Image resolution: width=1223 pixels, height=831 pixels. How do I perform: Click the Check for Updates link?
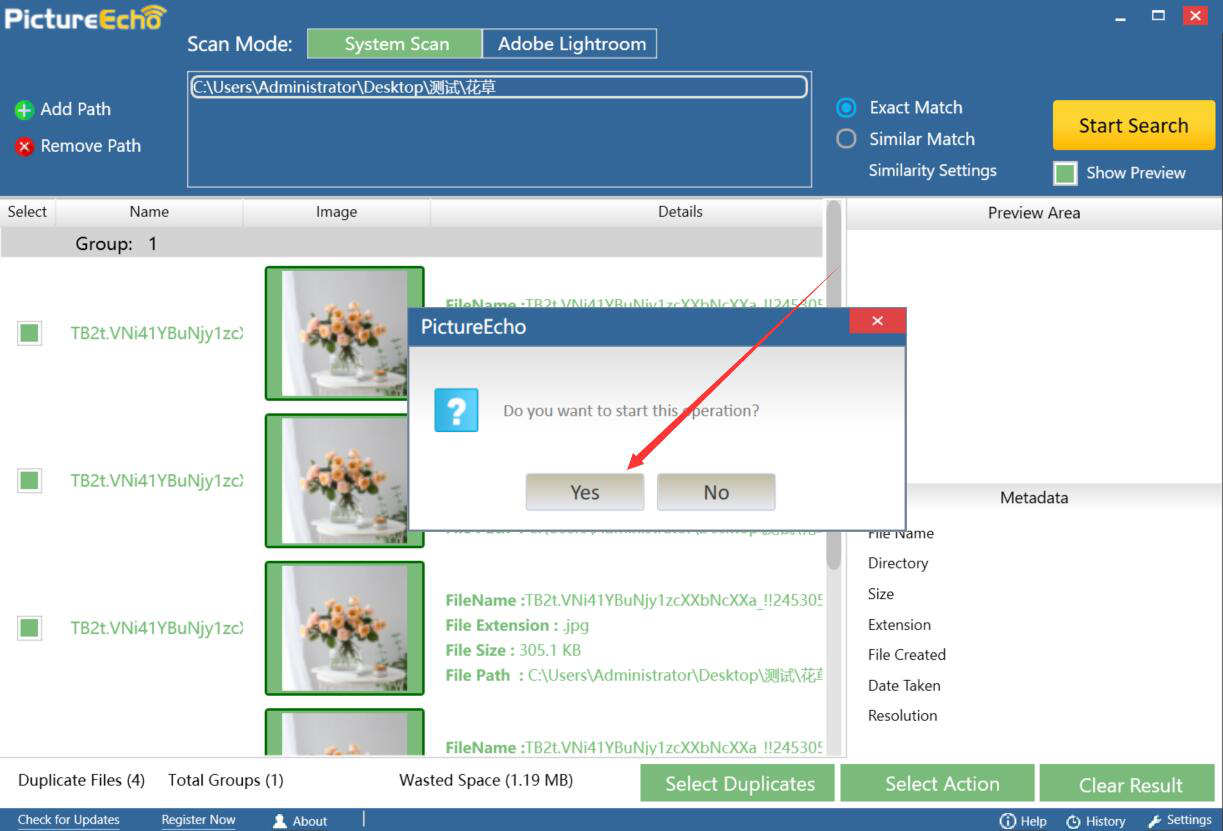tap(69, 820)
